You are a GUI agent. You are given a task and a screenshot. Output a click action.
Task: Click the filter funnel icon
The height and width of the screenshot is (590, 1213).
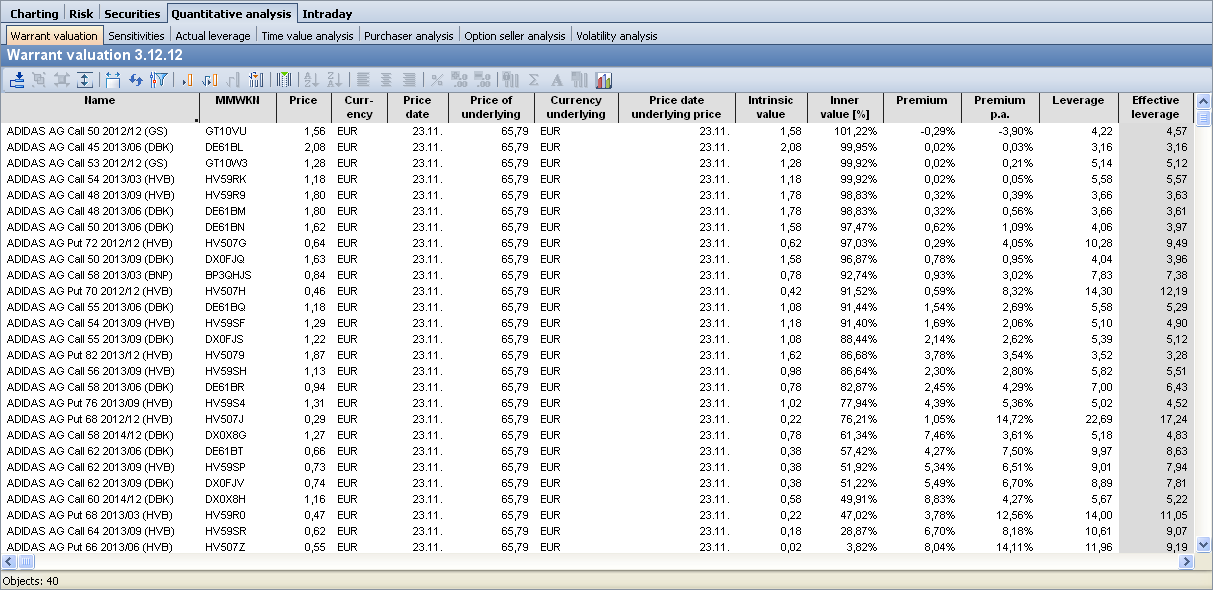[158, 80]
